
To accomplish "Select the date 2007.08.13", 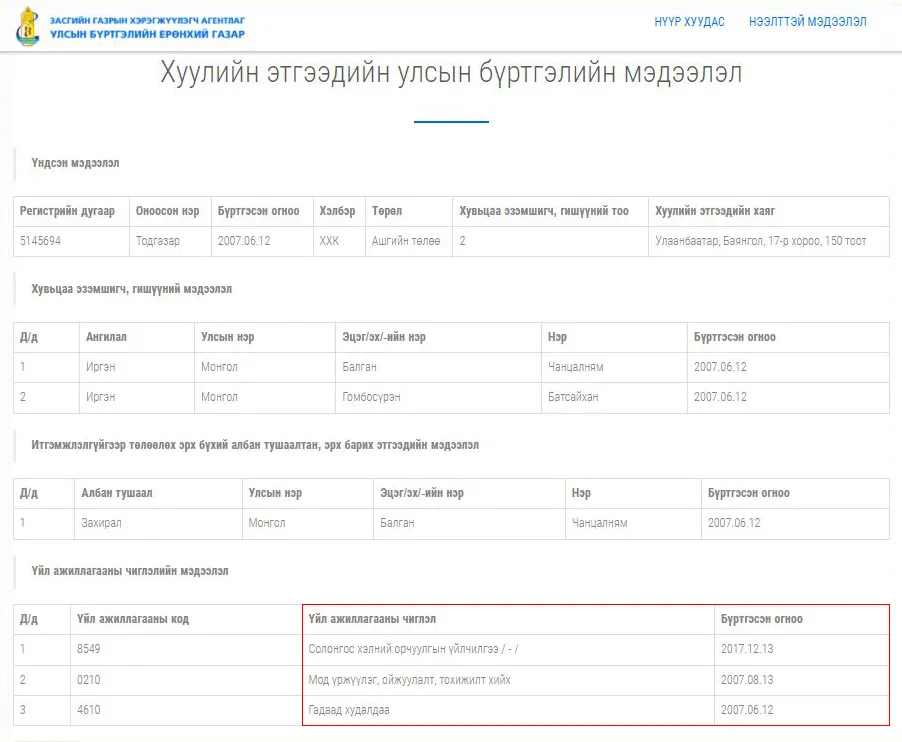I will (747, 680).
